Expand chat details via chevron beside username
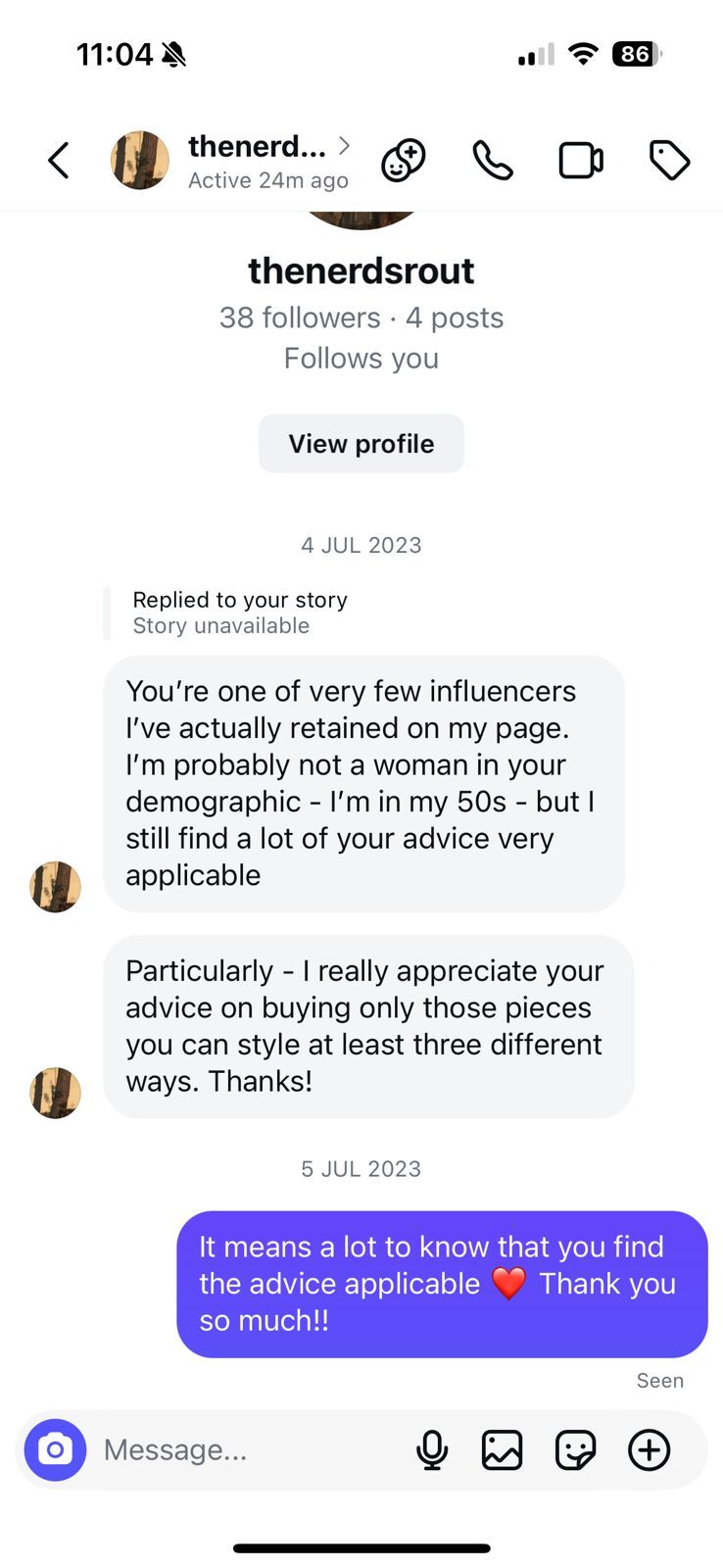723x1568 pixels. (x=344, y=146)
